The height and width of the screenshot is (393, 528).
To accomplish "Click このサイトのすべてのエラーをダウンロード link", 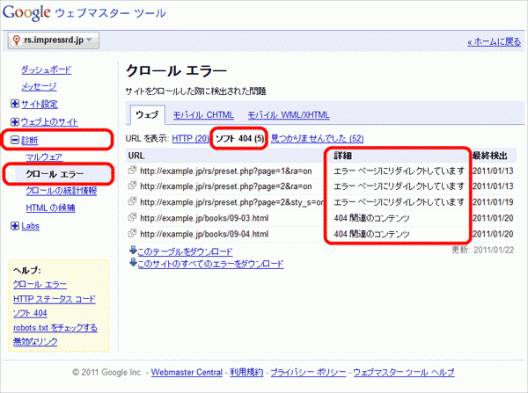I will click(210, 264).
